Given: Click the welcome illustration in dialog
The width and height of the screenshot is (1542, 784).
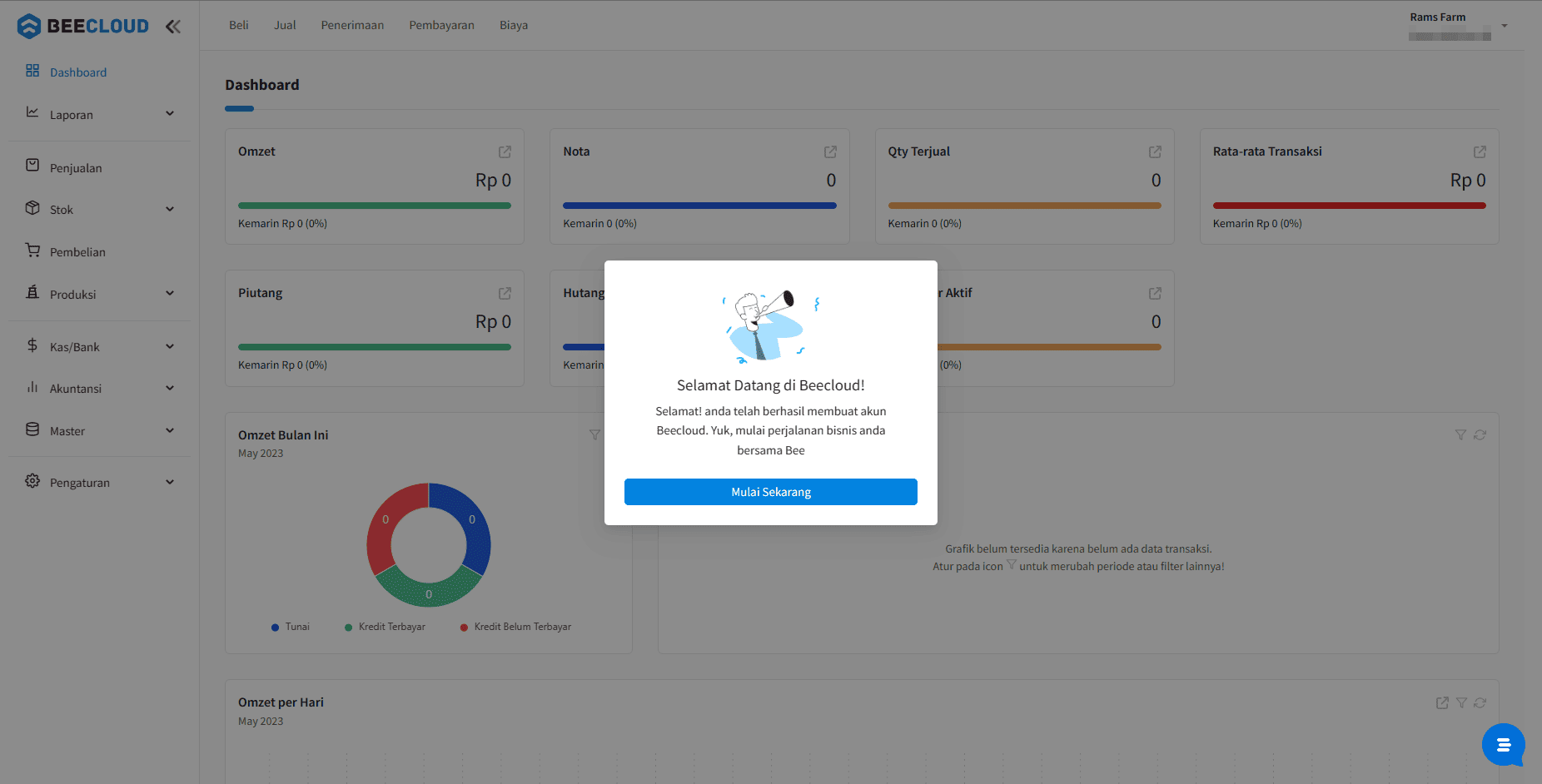Looking at the screenshot, I should pos(771,325).
